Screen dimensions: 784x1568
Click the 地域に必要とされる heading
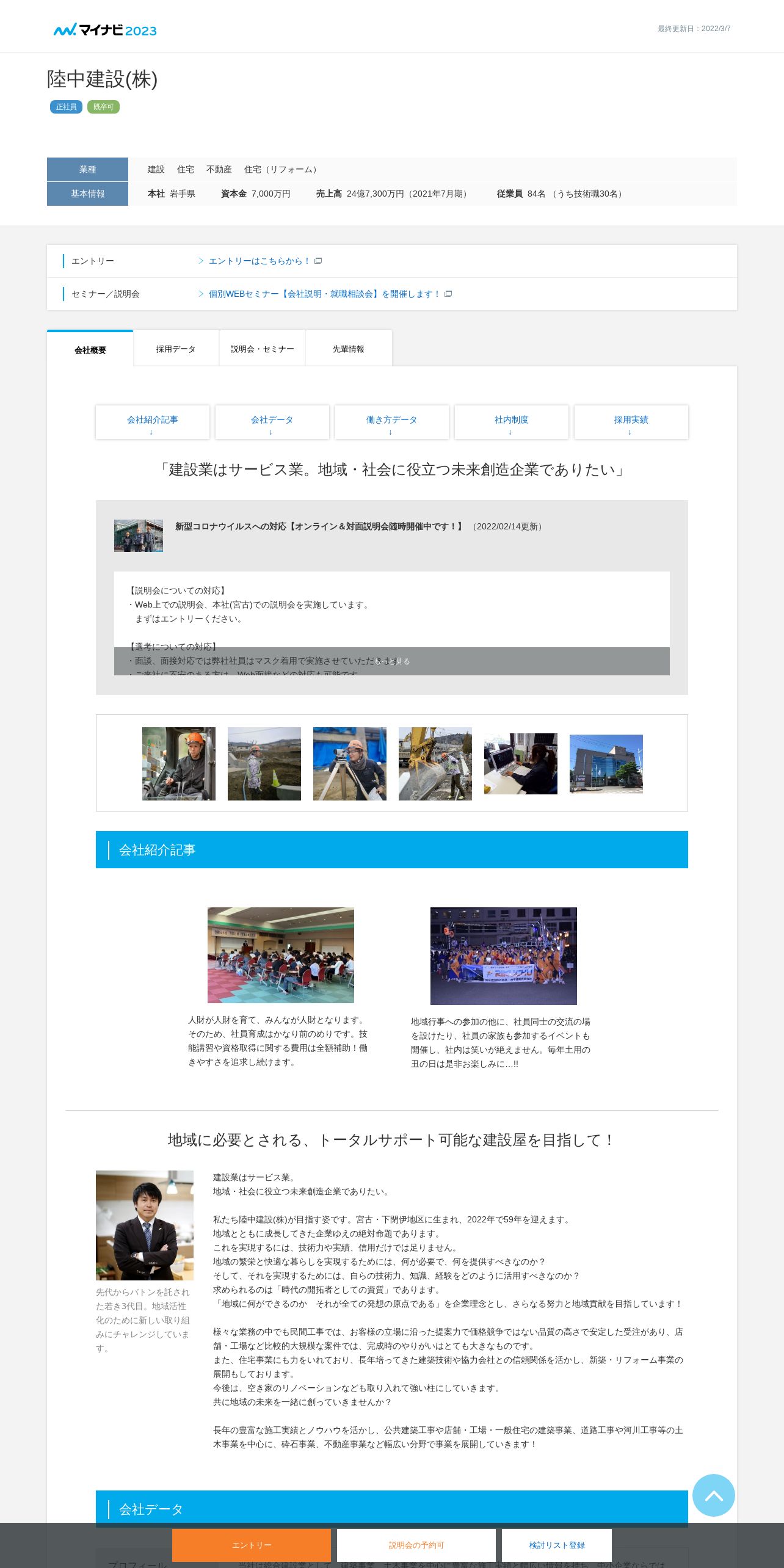point(392,1140)
